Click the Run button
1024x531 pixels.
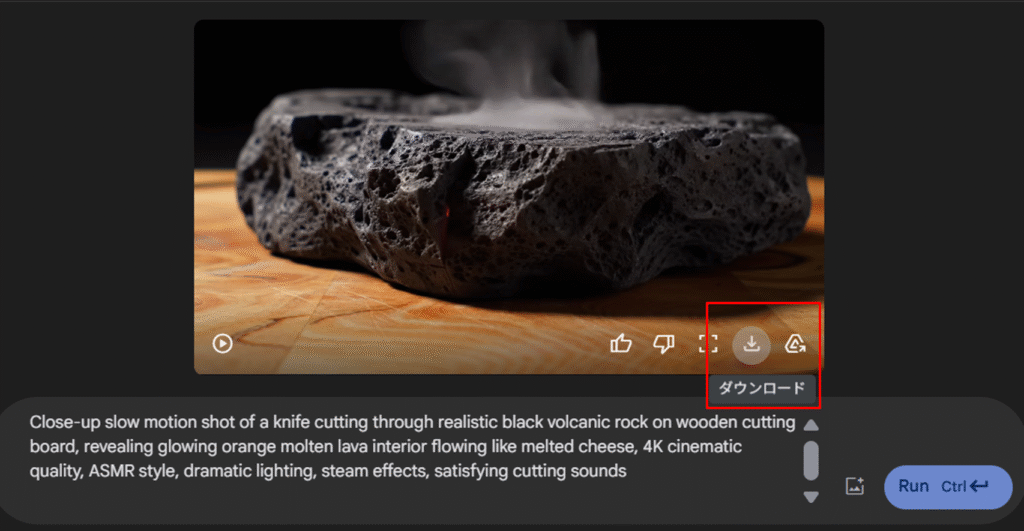pos(948,487)
